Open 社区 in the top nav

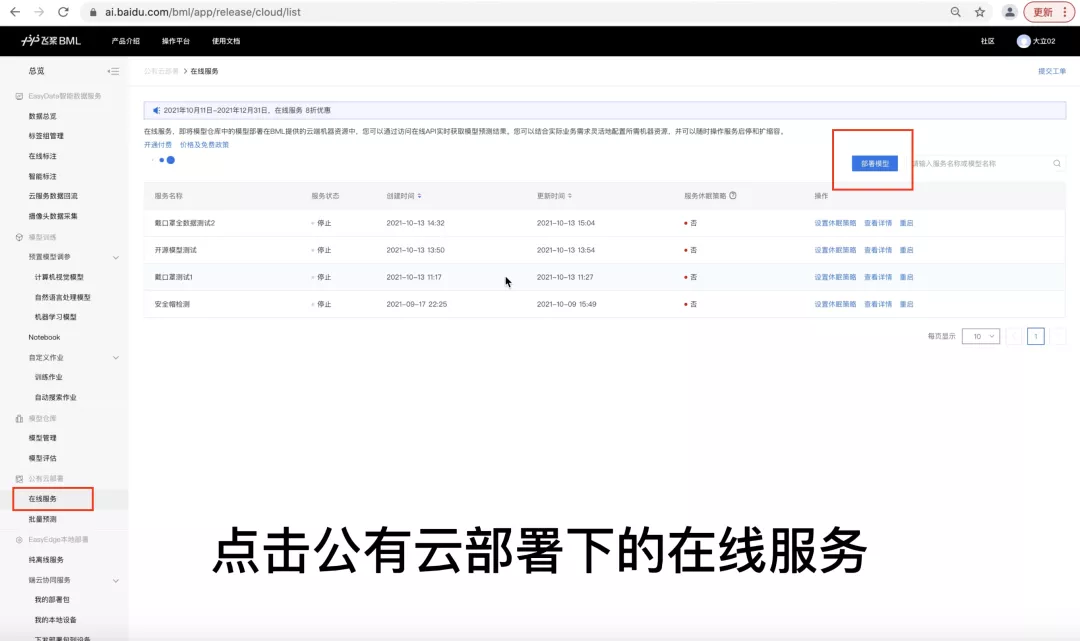(x=988, y=41)
